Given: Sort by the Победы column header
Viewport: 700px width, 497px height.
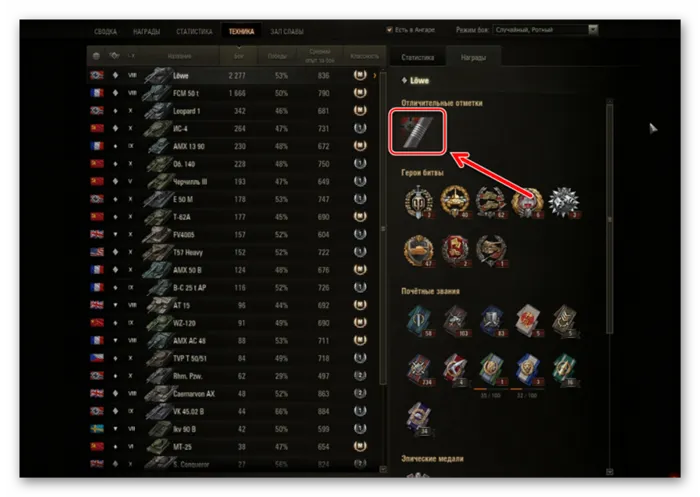Looking at the screenshot, I should (x=277, y=56).
